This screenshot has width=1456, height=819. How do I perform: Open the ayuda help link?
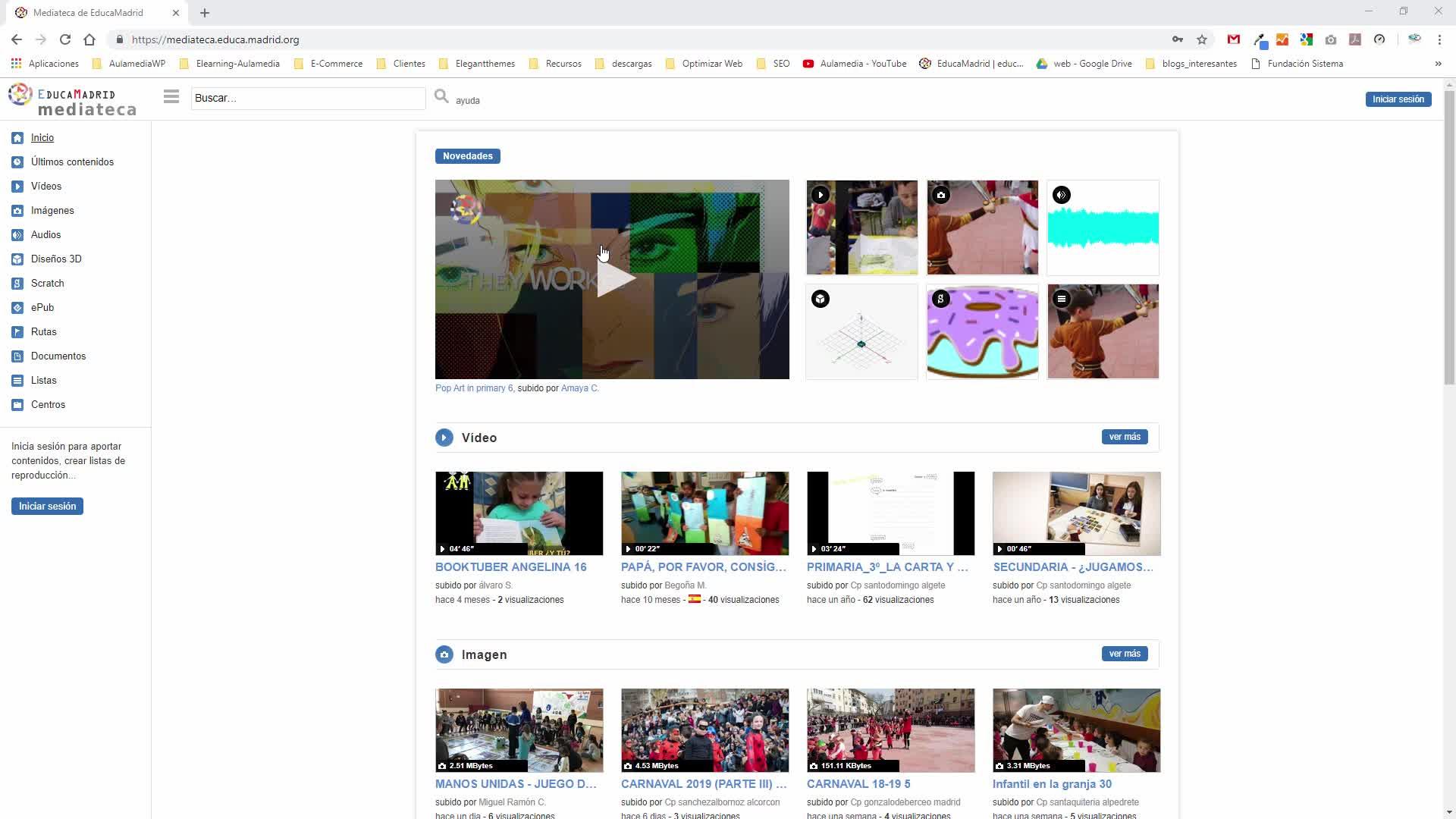[468, 101]
